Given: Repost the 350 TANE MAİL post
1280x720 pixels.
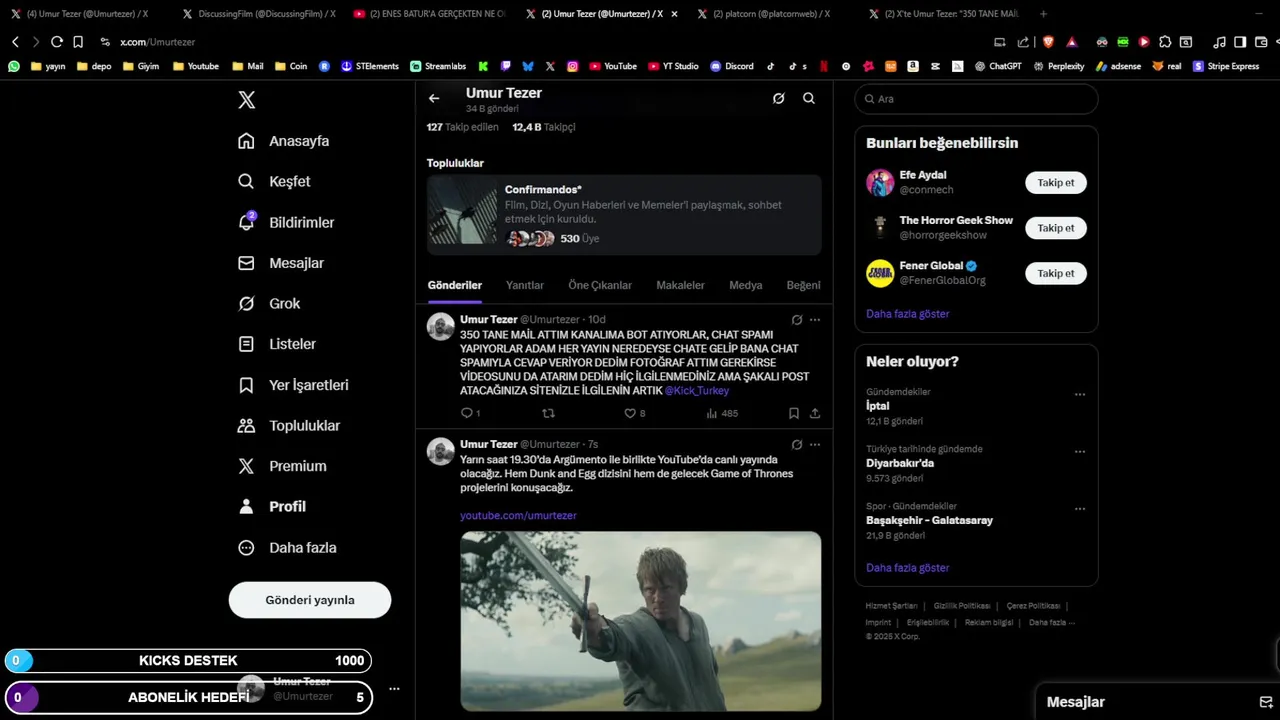Looking at the screenshot, I should point(548,413).
